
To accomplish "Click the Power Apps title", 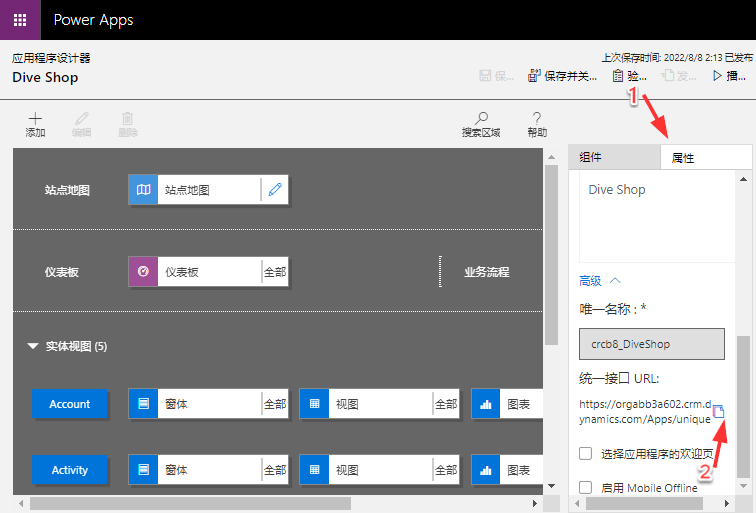I will tap(94, 20).
